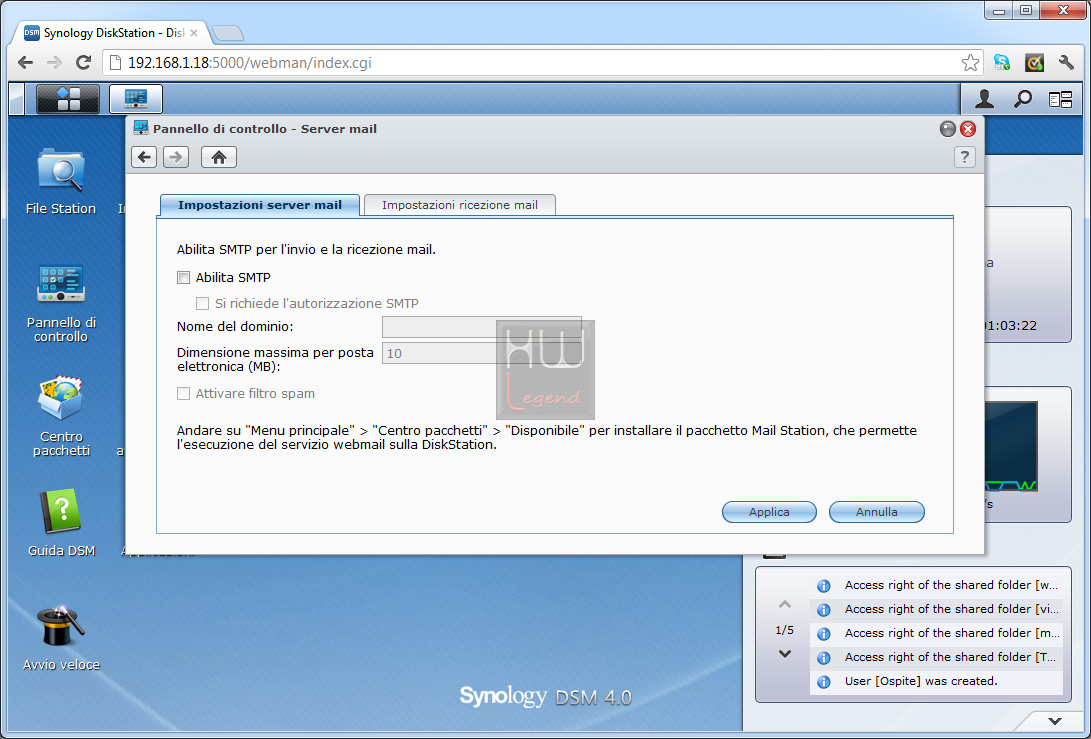The width and height of the screenshot is (1091, 739).
Task: Tick Si richiede l'autorizzazione SMTP checkbox
Action: (202, 303)
